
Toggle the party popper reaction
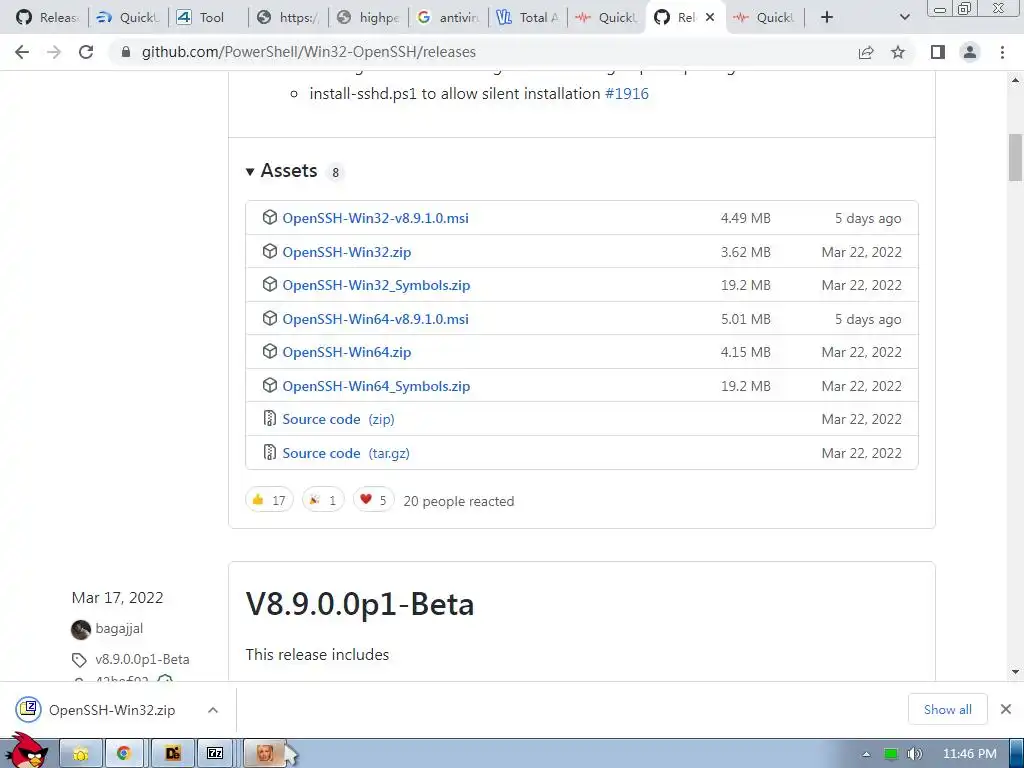(323, 500)
